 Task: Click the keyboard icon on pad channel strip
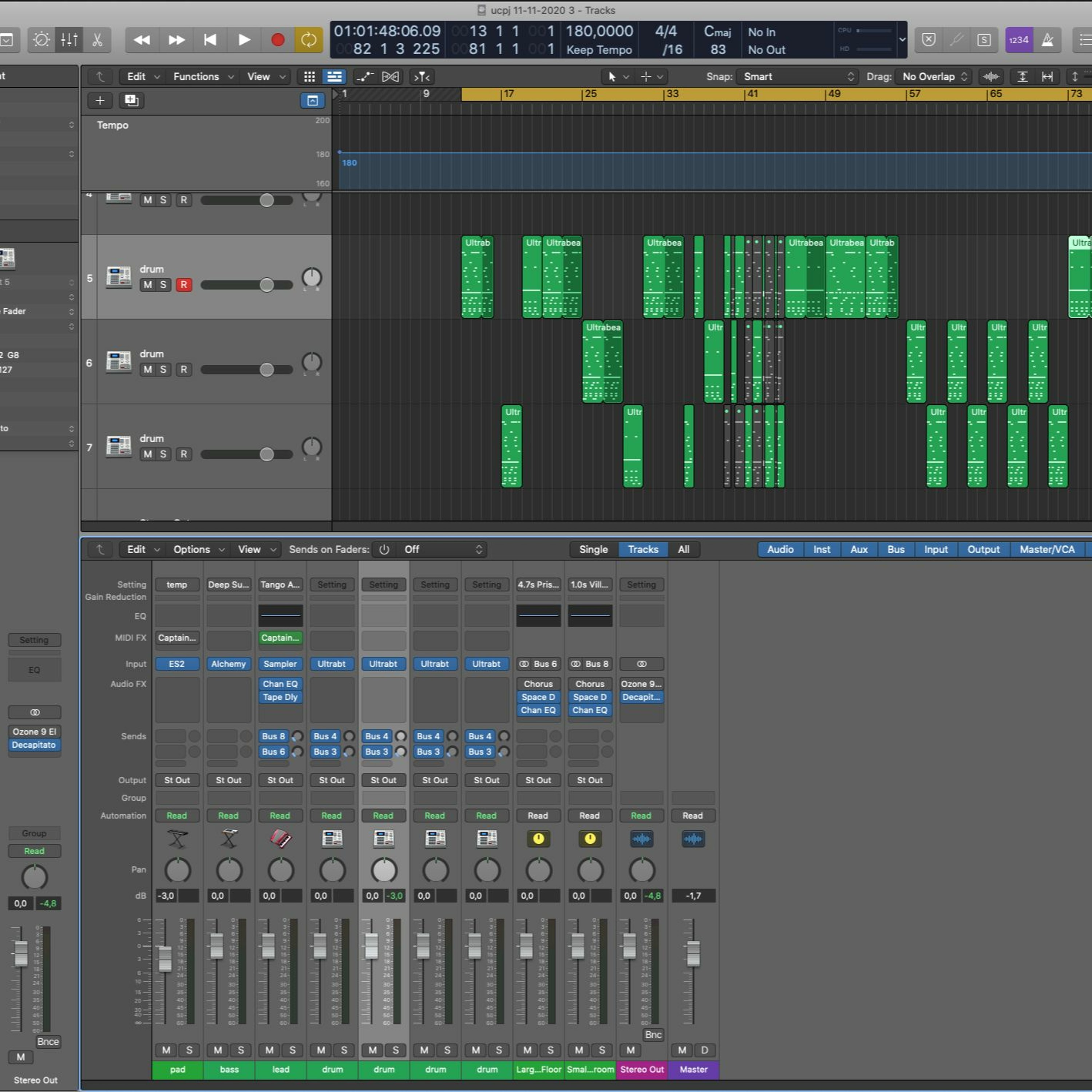(177, 839)
